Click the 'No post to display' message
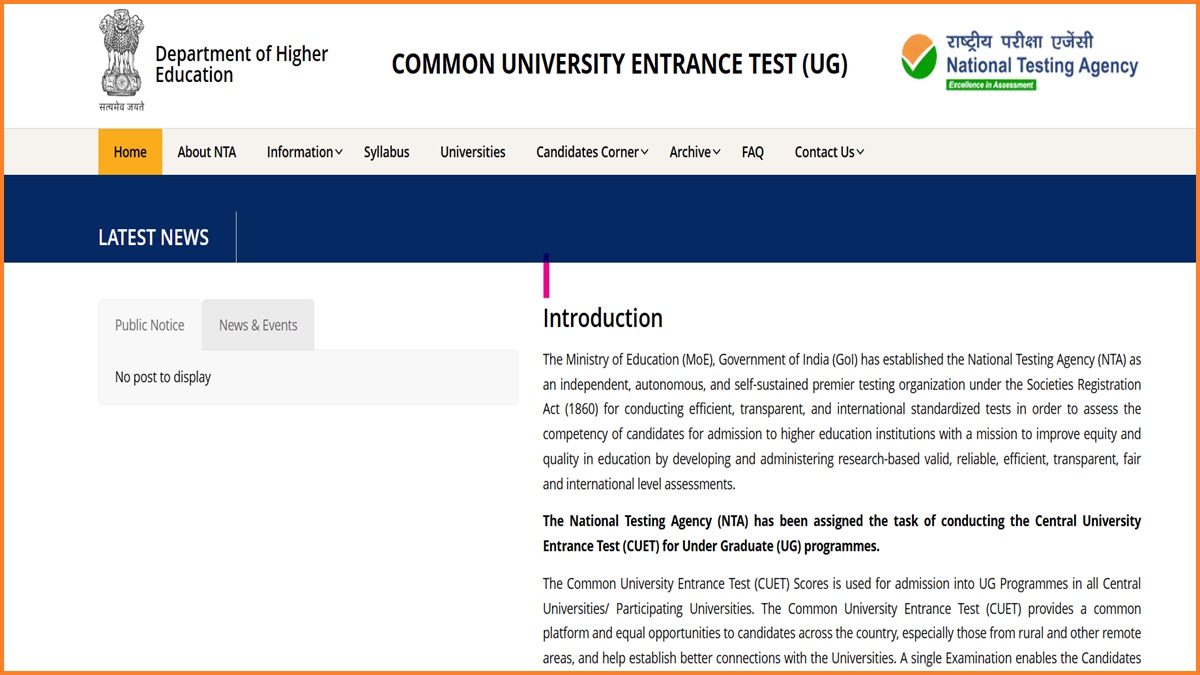The image size is (1200, 675). click(163, 377)
